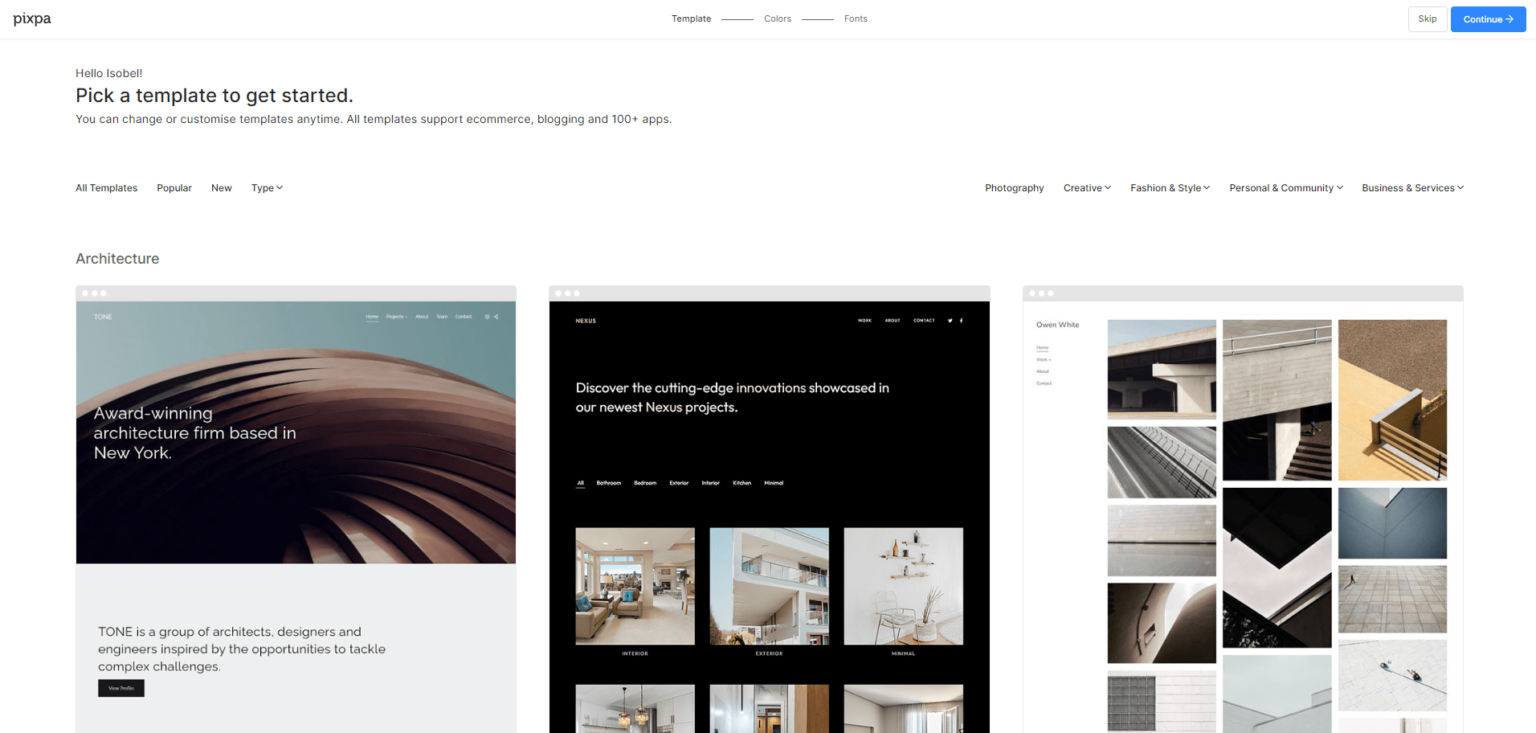Click the search icon in the TONE template navbar
The height and width of the screenshot is (733, 1536).
point(487,316)
